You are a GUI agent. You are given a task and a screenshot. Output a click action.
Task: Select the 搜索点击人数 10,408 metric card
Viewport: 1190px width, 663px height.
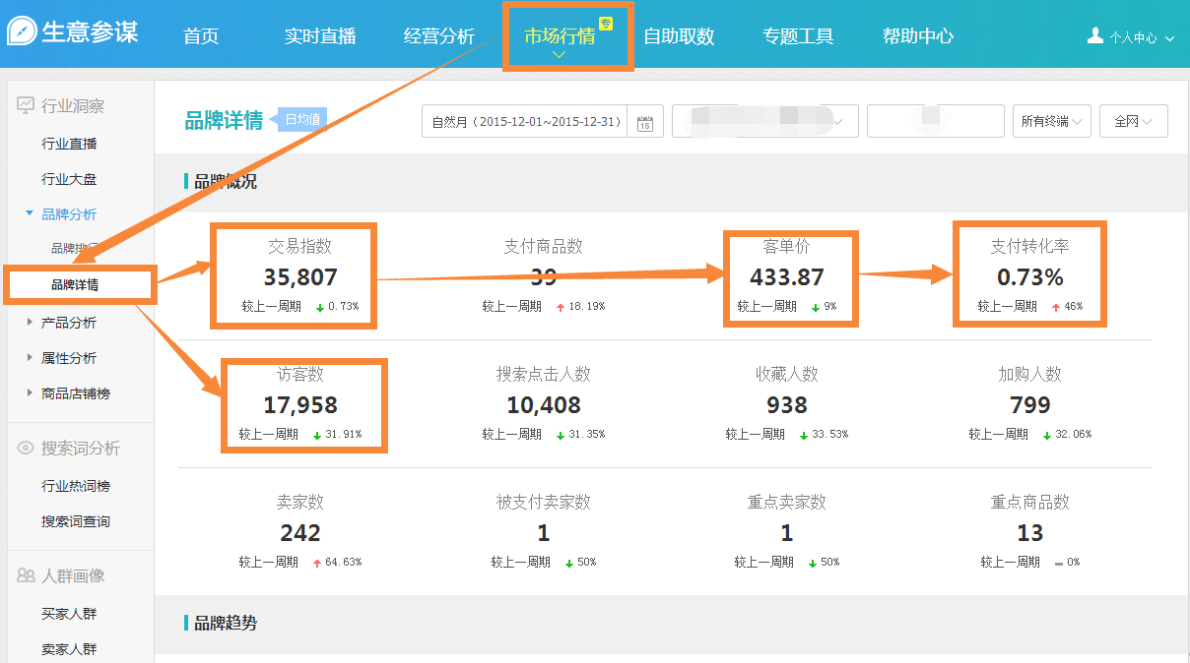tap(543, 404)
